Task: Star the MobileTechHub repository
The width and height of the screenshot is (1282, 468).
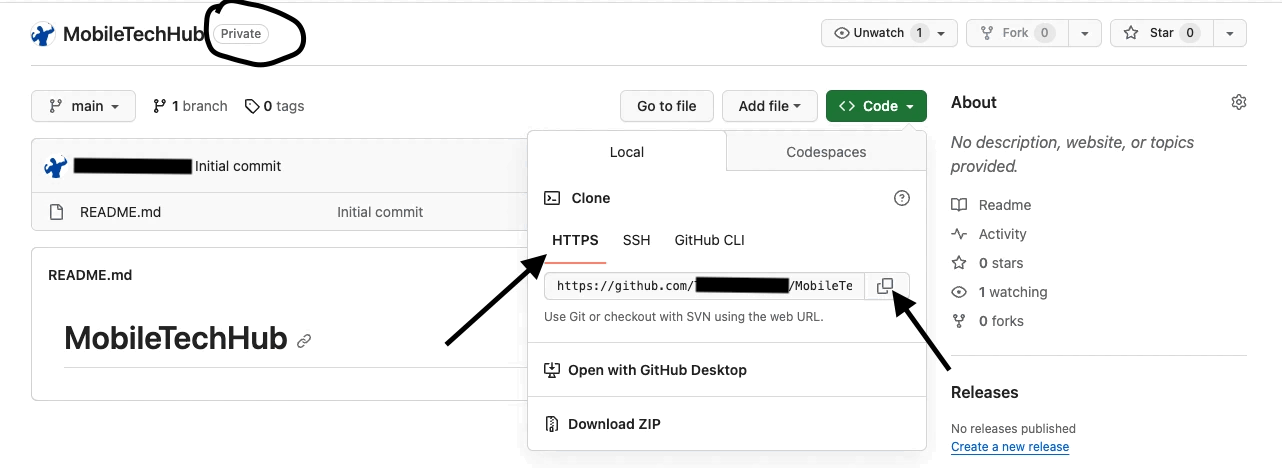Action: pos(1162,33)
